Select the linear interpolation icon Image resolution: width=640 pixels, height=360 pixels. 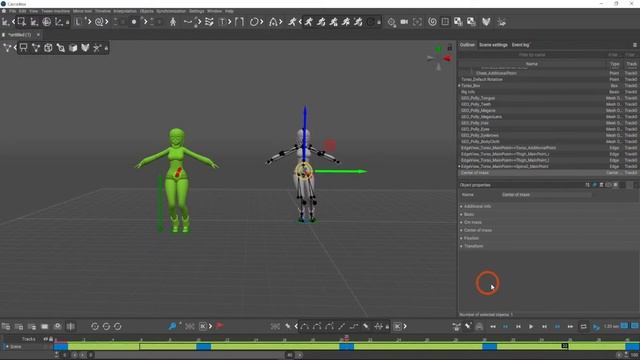point(341,326)
